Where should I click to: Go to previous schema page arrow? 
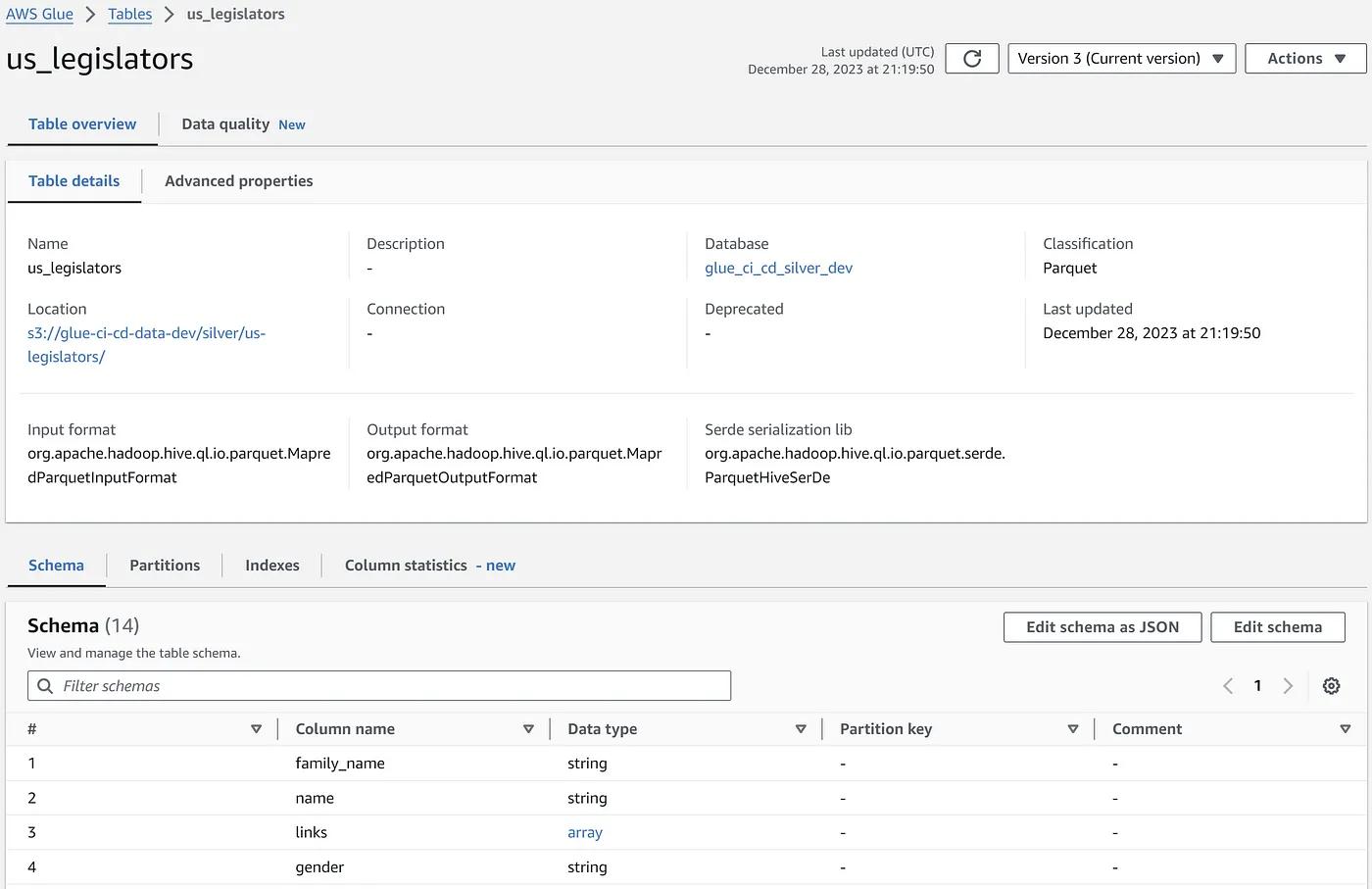1228,686
